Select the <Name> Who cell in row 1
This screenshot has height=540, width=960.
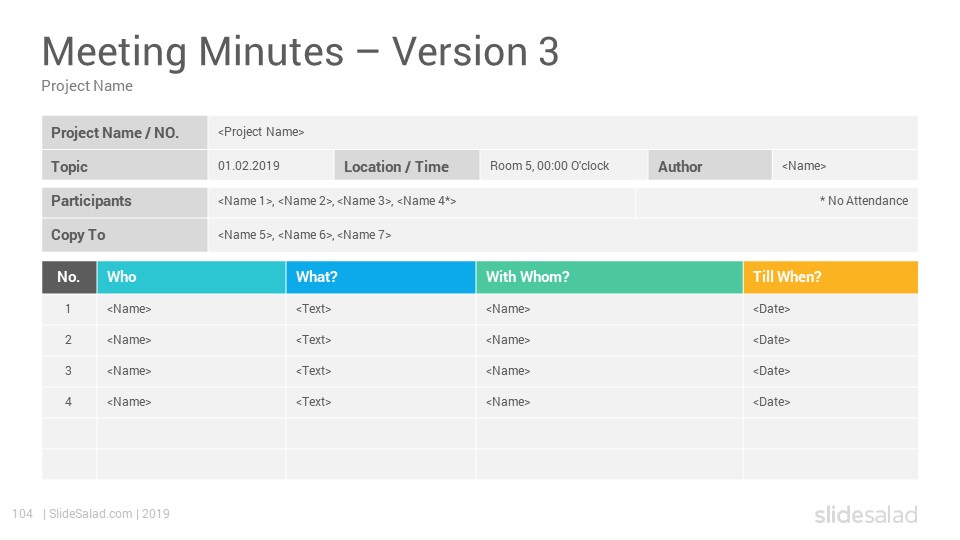[191, 309]
